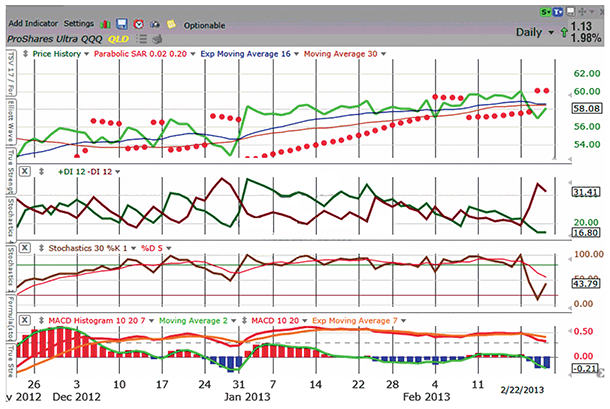Close the +DI 12 -DI 12 indicator pane
The height and width of the screenshot is (409, 610).
25,172
